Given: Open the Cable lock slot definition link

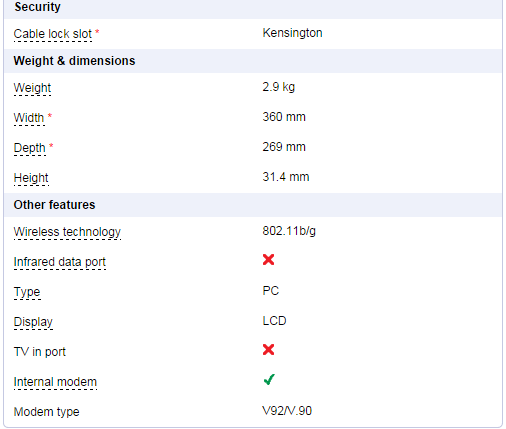Looking at the screenshot, I should point(53,34).
